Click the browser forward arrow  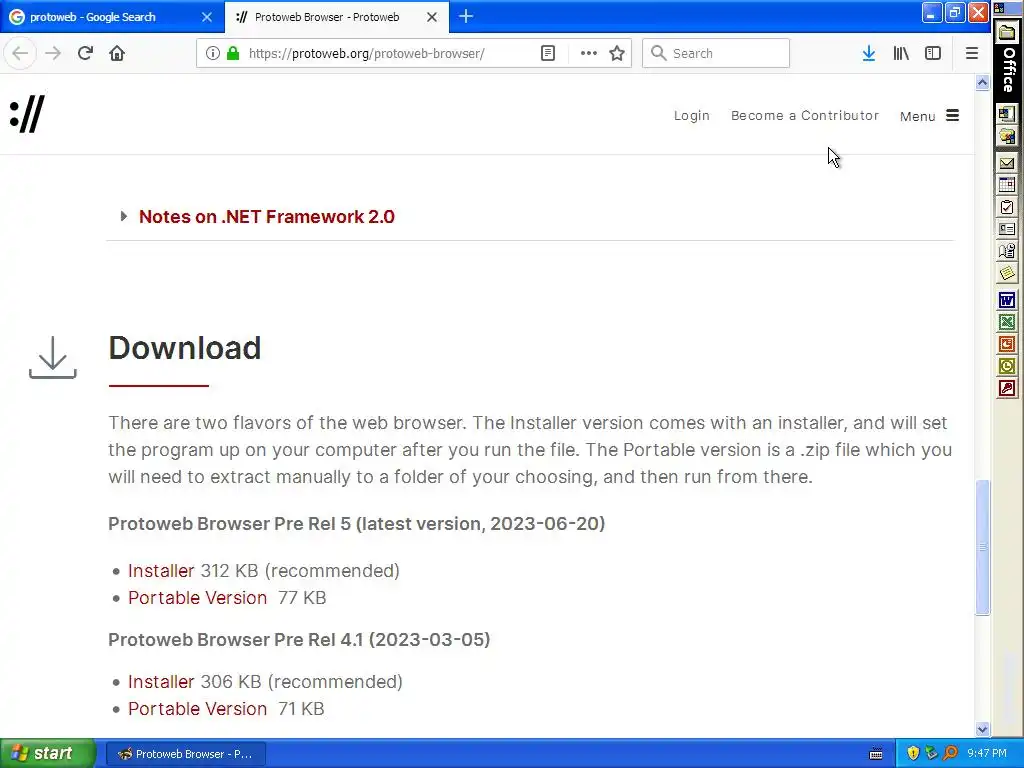pyautogui.click(x=53, y=53)
